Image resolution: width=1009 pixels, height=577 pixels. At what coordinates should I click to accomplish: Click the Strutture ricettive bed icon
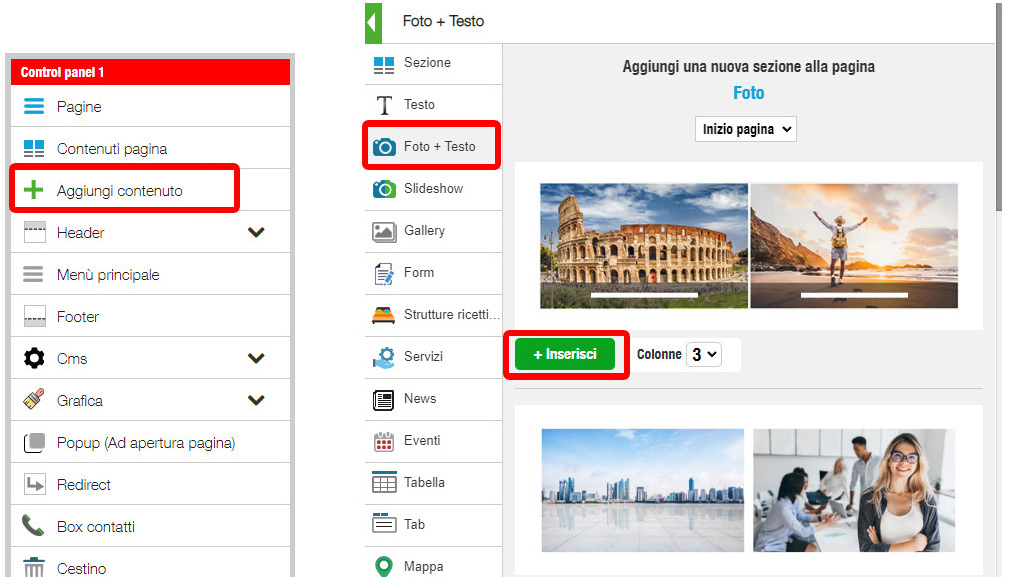(x=384, y=315)
